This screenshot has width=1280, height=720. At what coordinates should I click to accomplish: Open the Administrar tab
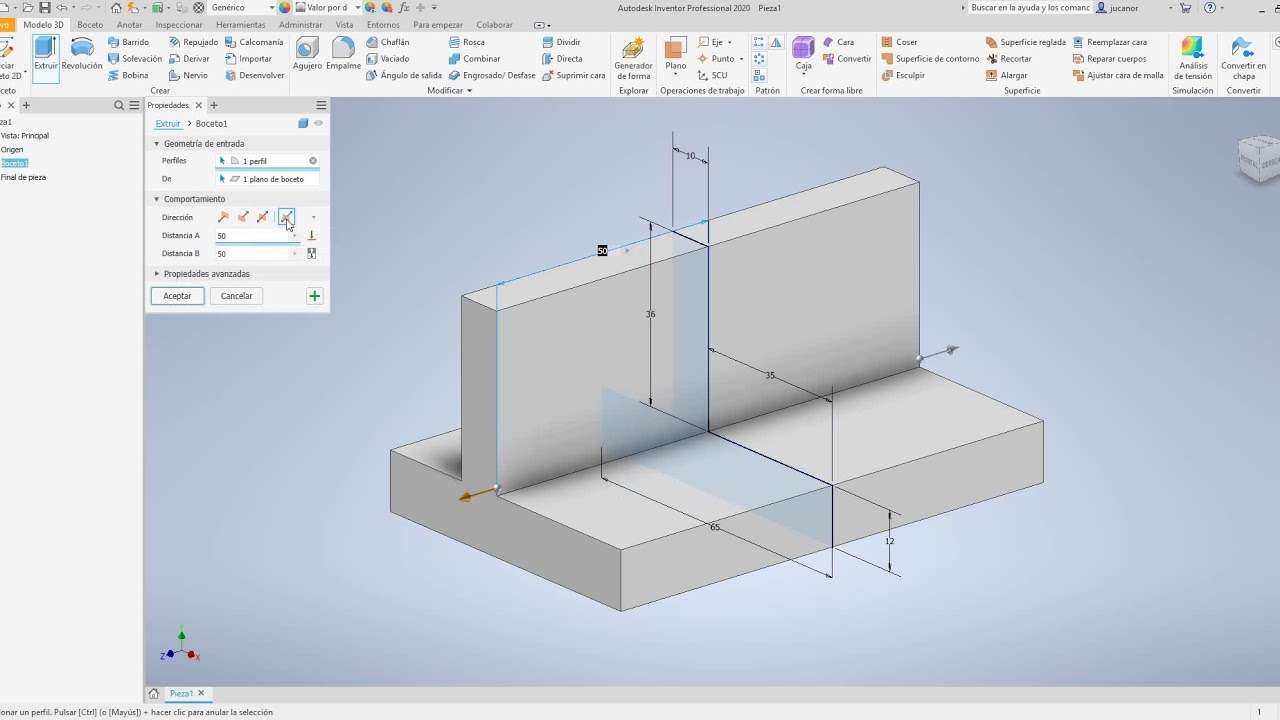point(301,24)
